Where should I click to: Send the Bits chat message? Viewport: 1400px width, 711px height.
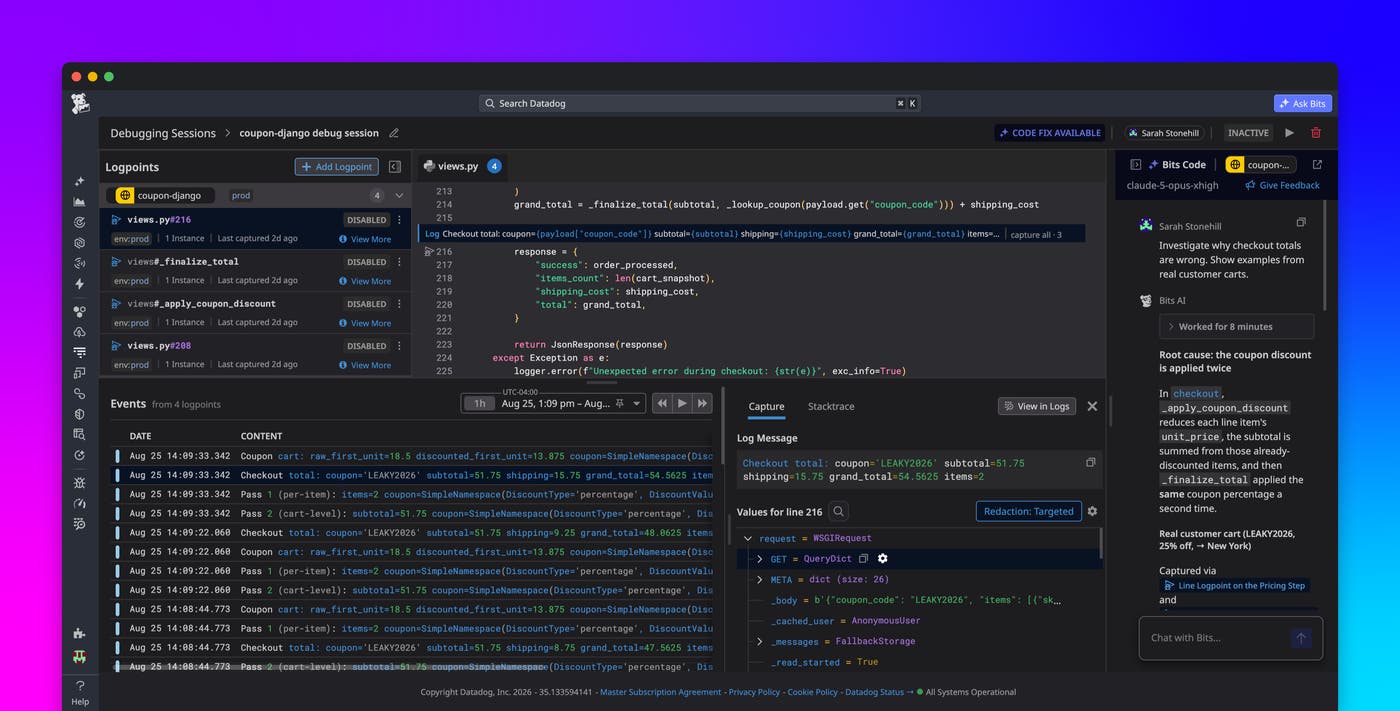click(x=1301, y=638)
